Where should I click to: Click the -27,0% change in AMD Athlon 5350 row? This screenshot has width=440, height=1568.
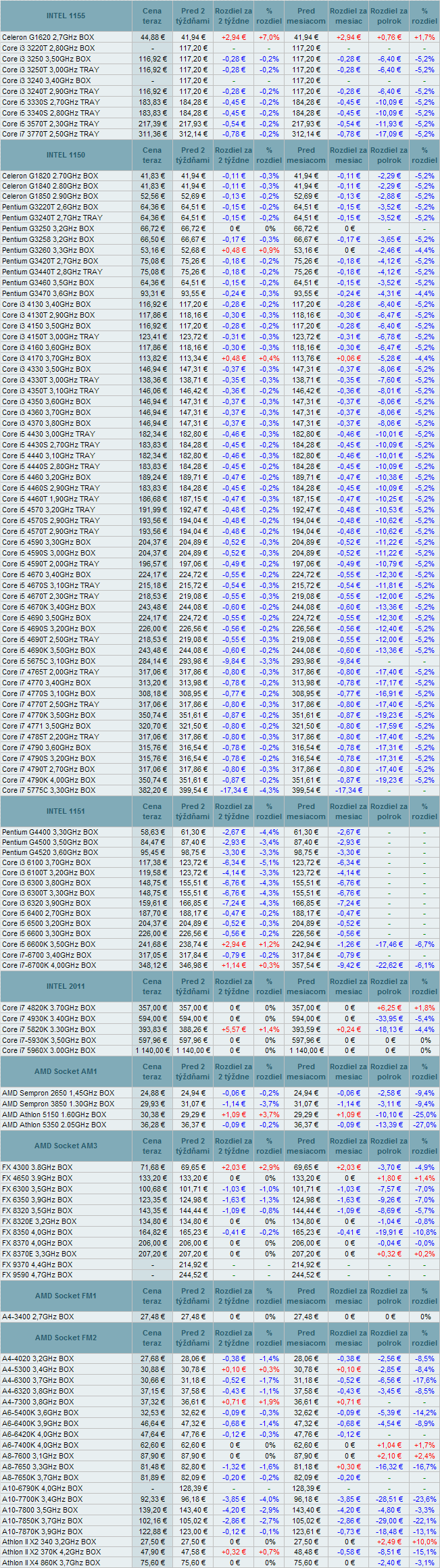[x=425, y=1125]
